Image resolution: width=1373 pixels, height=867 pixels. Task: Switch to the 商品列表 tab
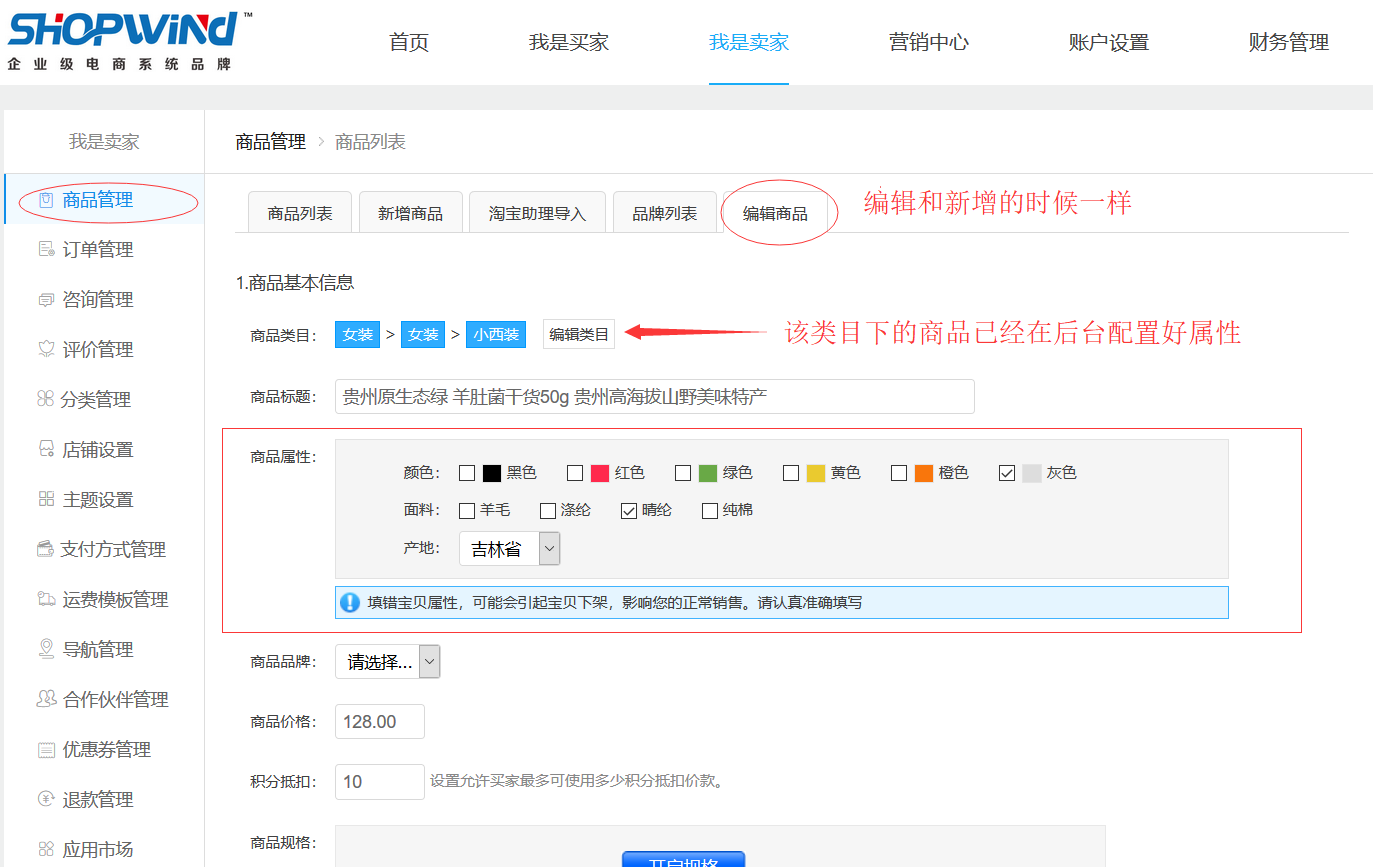tap(300, 212)
